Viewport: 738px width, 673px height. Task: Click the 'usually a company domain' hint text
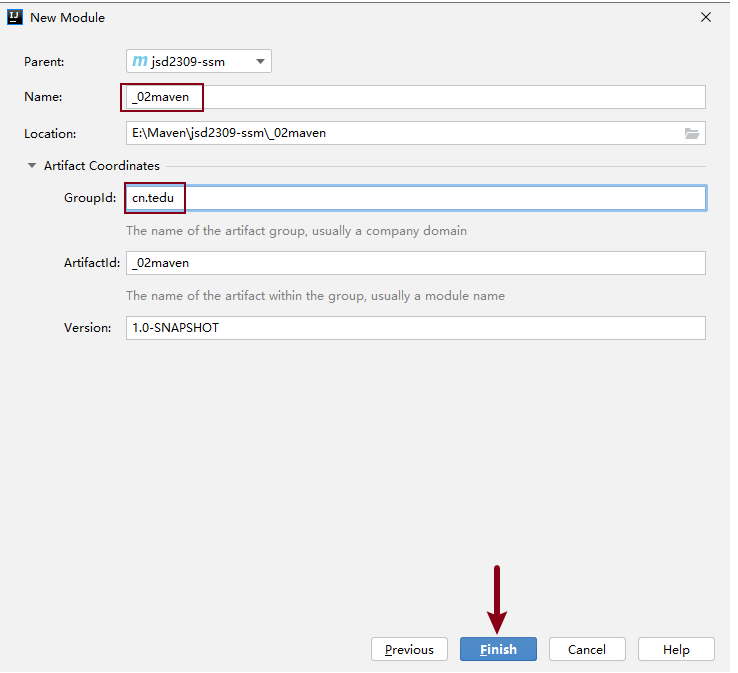[x=389, y=231]
